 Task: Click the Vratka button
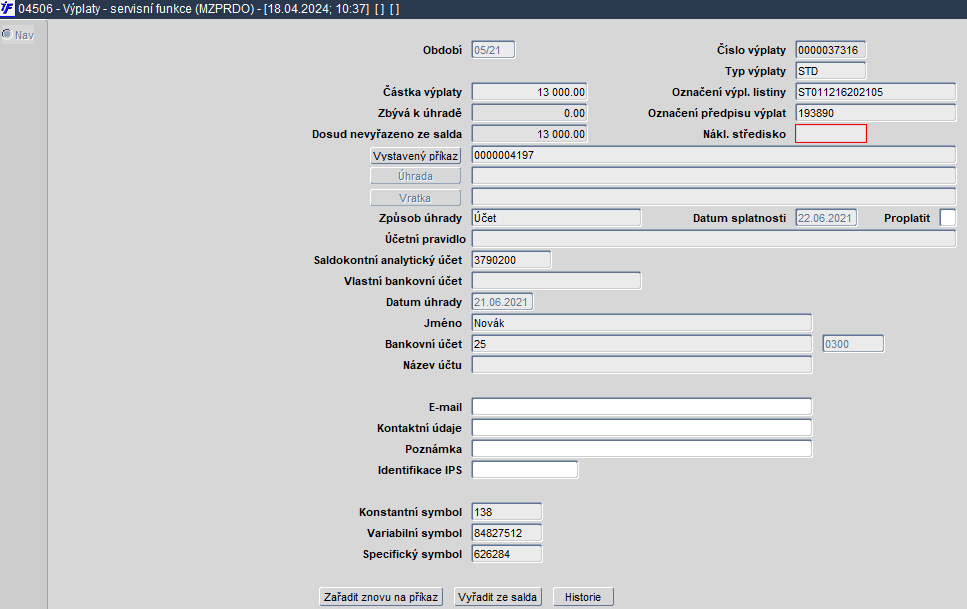[415, 197]
